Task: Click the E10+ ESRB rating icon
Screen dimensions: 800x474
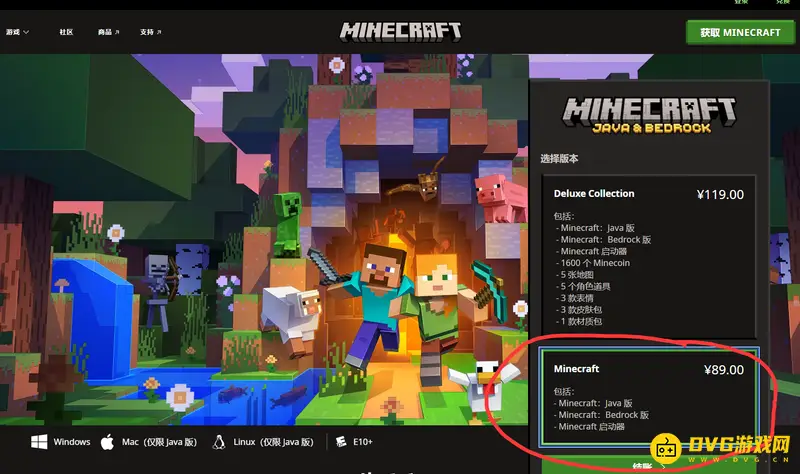Action: coord(342,441)
